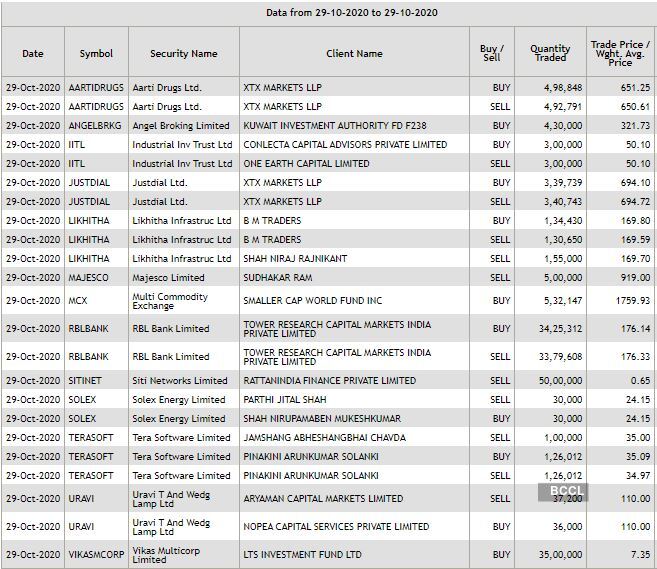
Task: Select LTS Investment Fund Ltd client
Action: pyautogui.click(x=303, y=554)
